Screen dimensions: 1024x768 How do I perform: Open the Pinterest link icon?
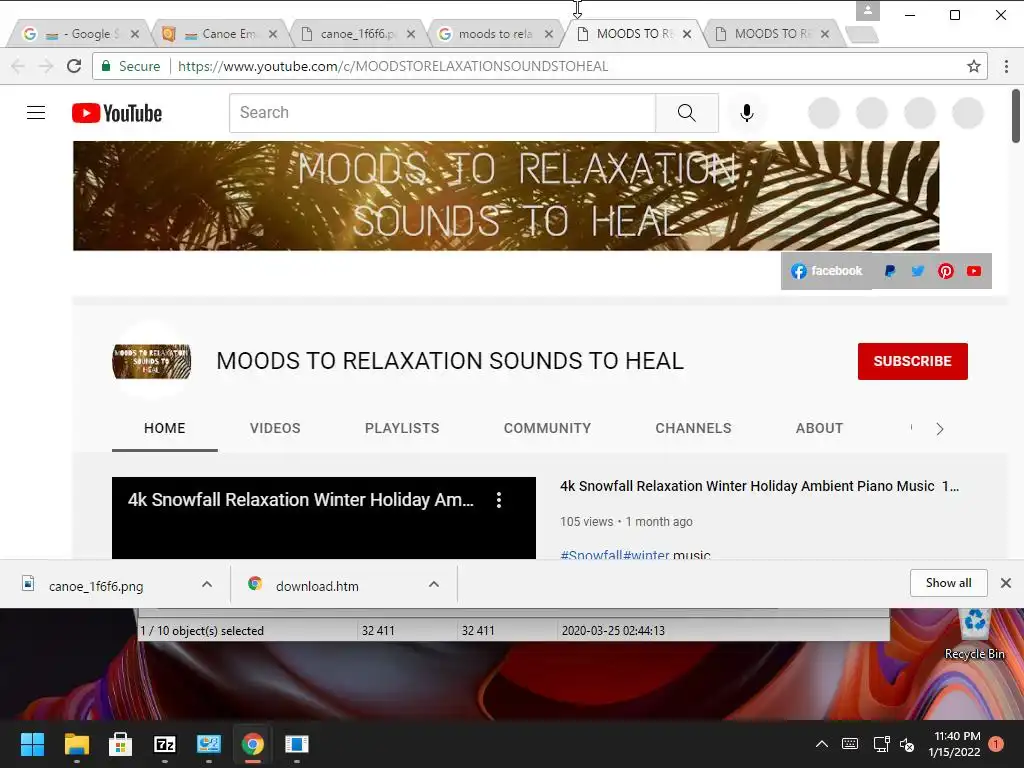[946, 271]
